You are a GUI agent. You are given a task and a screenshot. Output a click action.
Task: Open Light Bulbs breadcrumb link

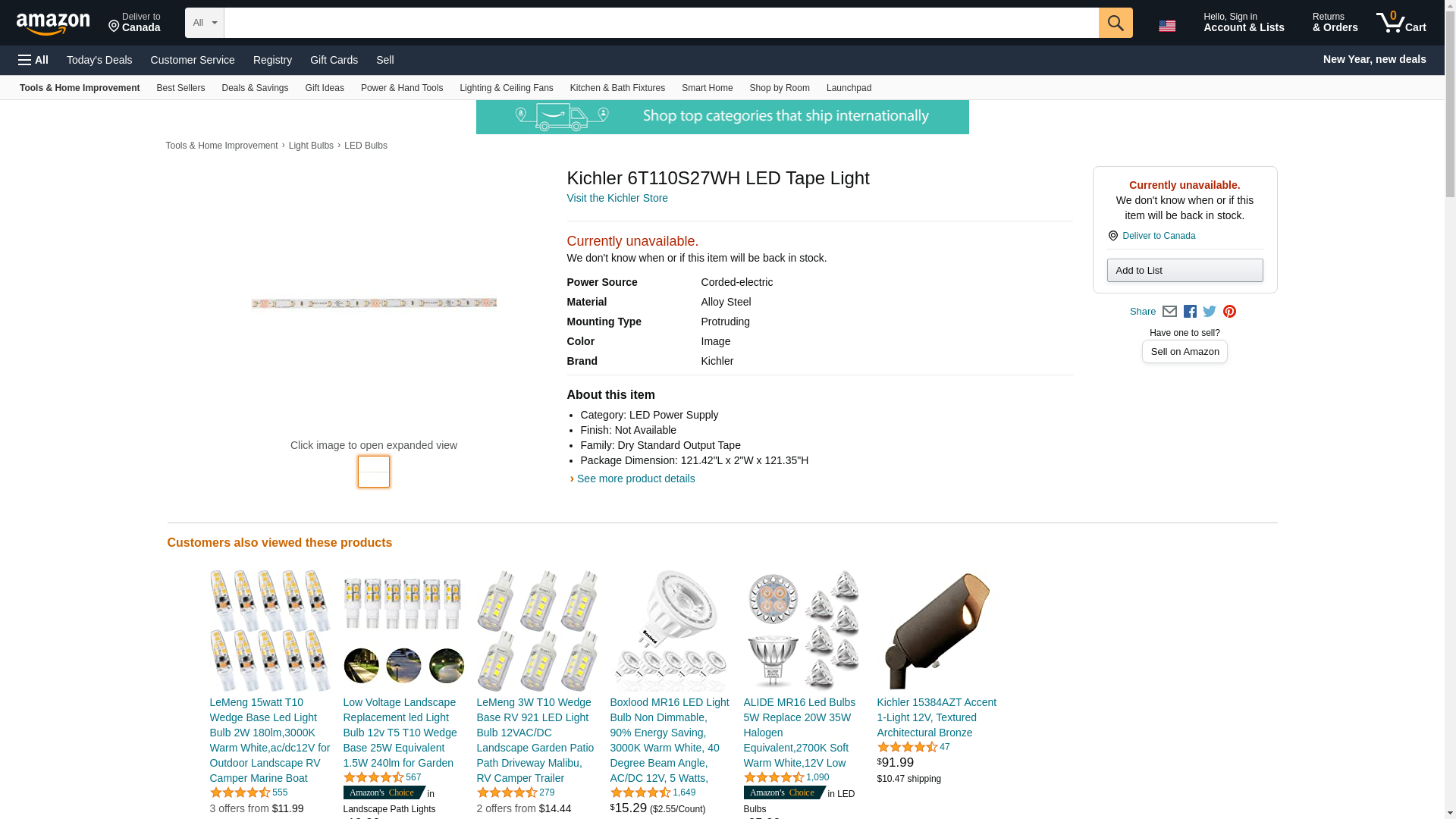(311, 146)
